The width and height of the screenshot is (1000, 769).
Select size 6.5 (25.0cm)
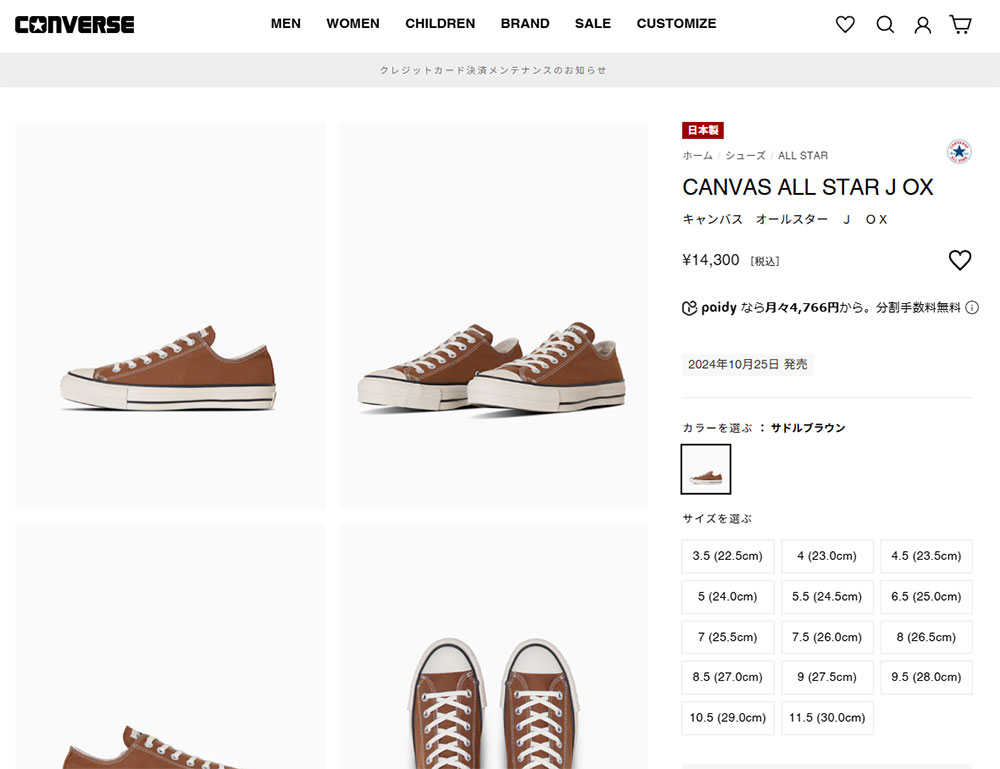click(926, 597)
